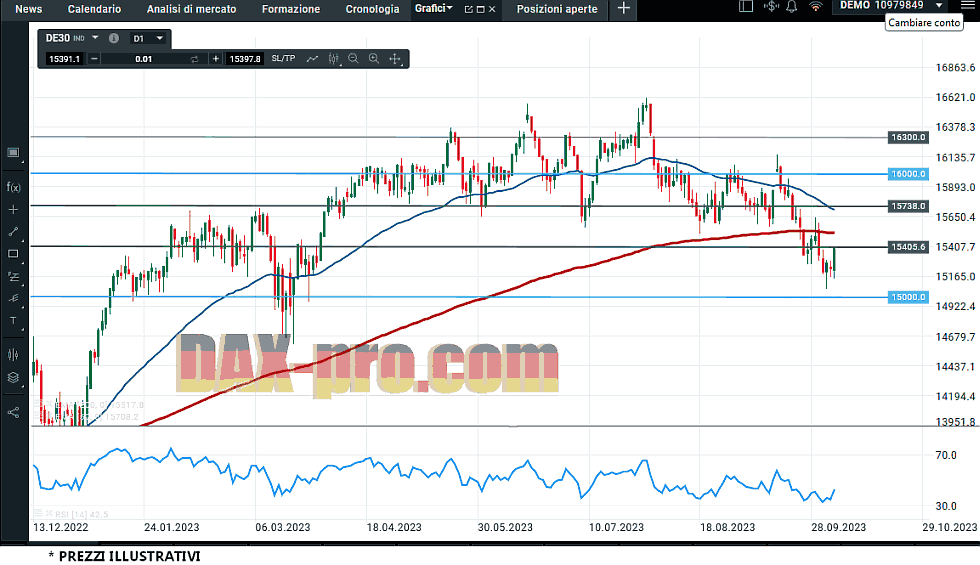Image resolution: width=980 pixels, height=565 pixels.
Task: Show DE30 instrument information
Action: click(114, 38)
